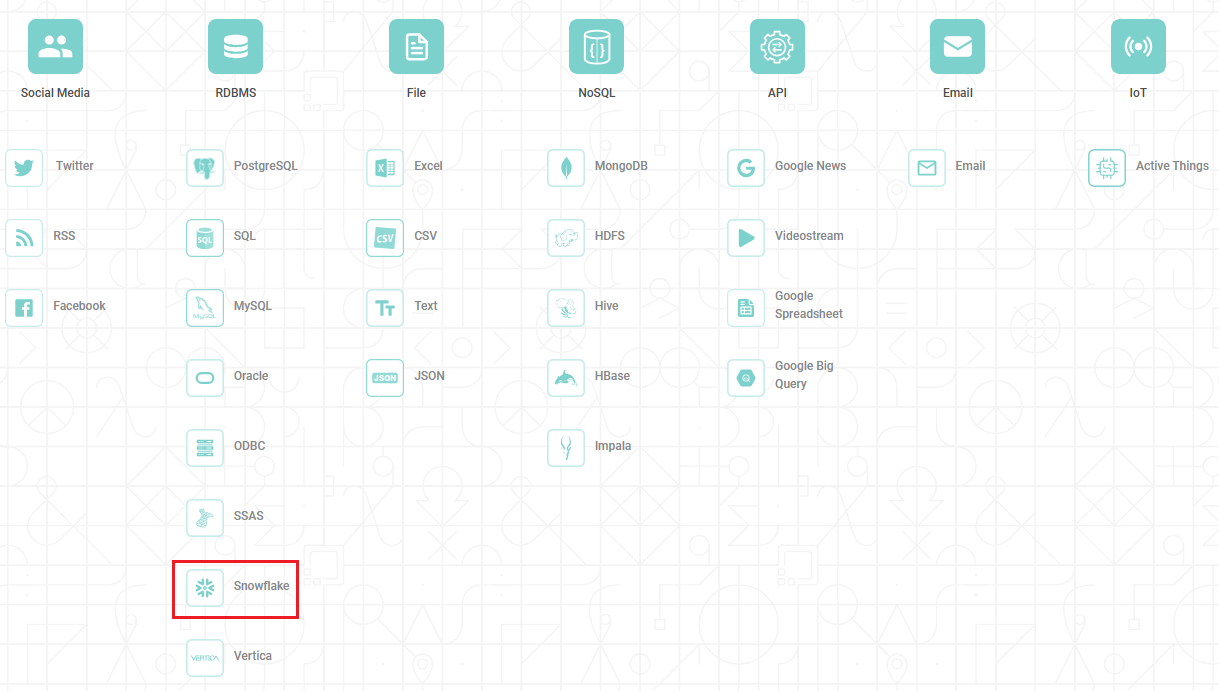The height and width of the screenshot is (691, 1219).
Task: Open the RDBMS category
Action: pyautogui.click(x=235, y=47)
